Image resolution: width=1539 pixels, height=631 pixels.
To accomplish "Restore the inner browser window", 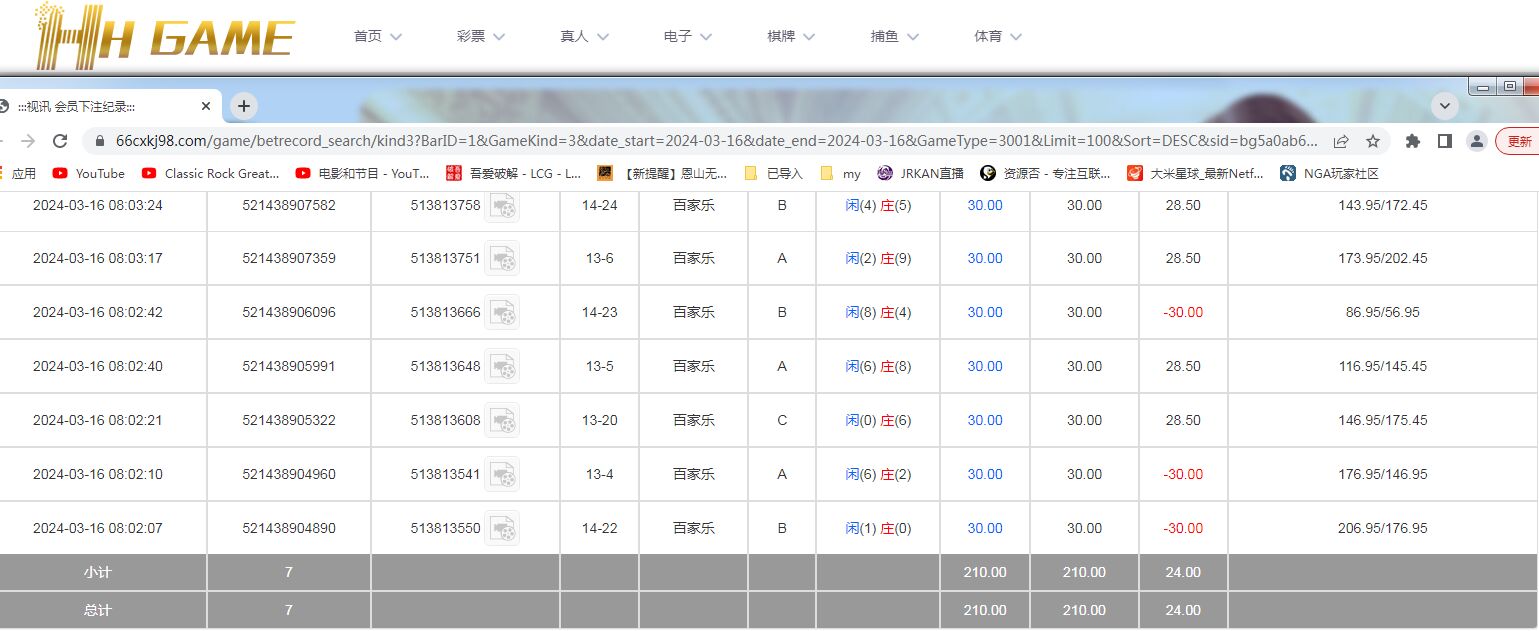I will 1509,87.
